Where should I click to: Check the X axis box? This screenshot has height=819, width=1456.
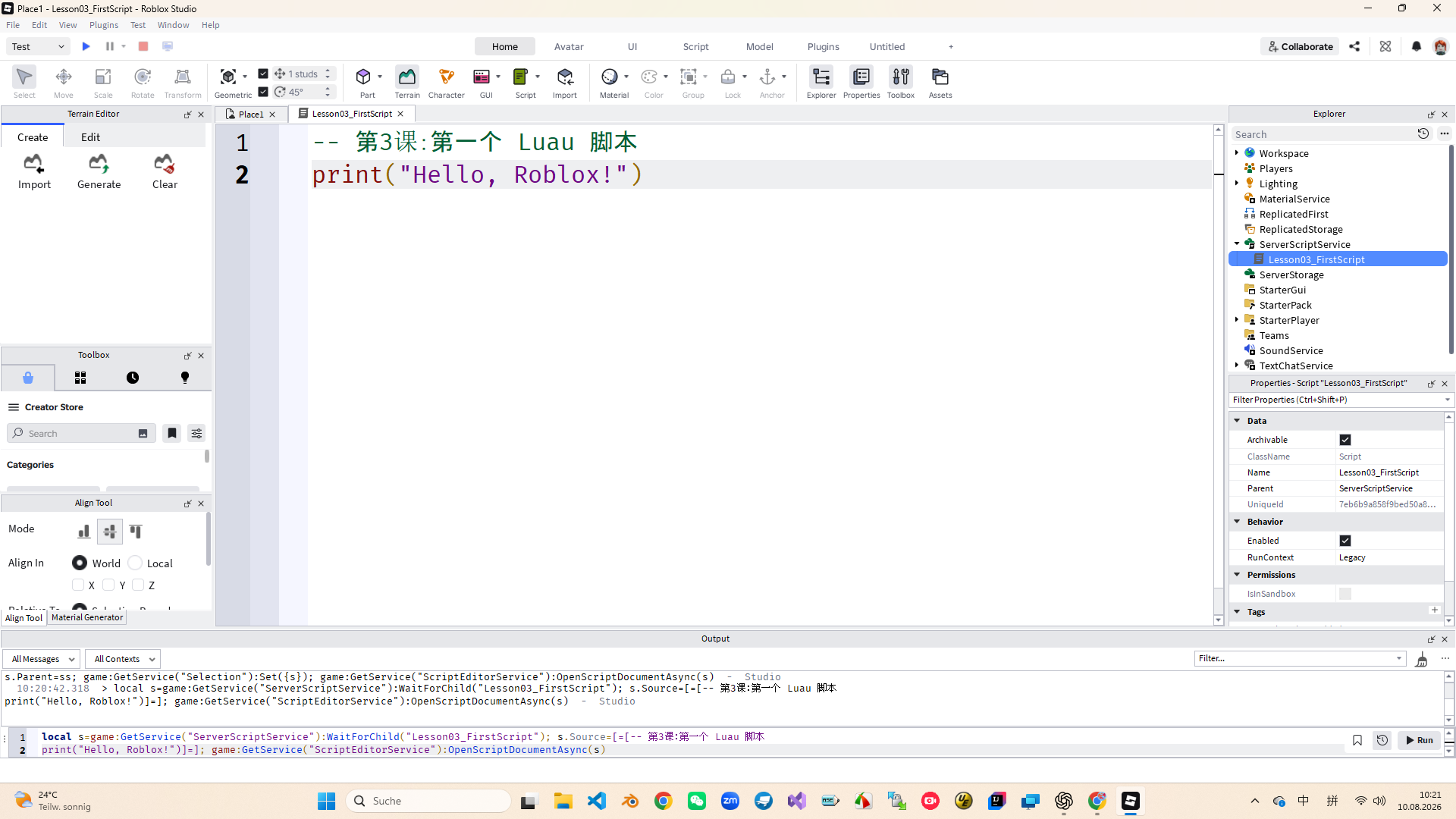tap(78, 585)
